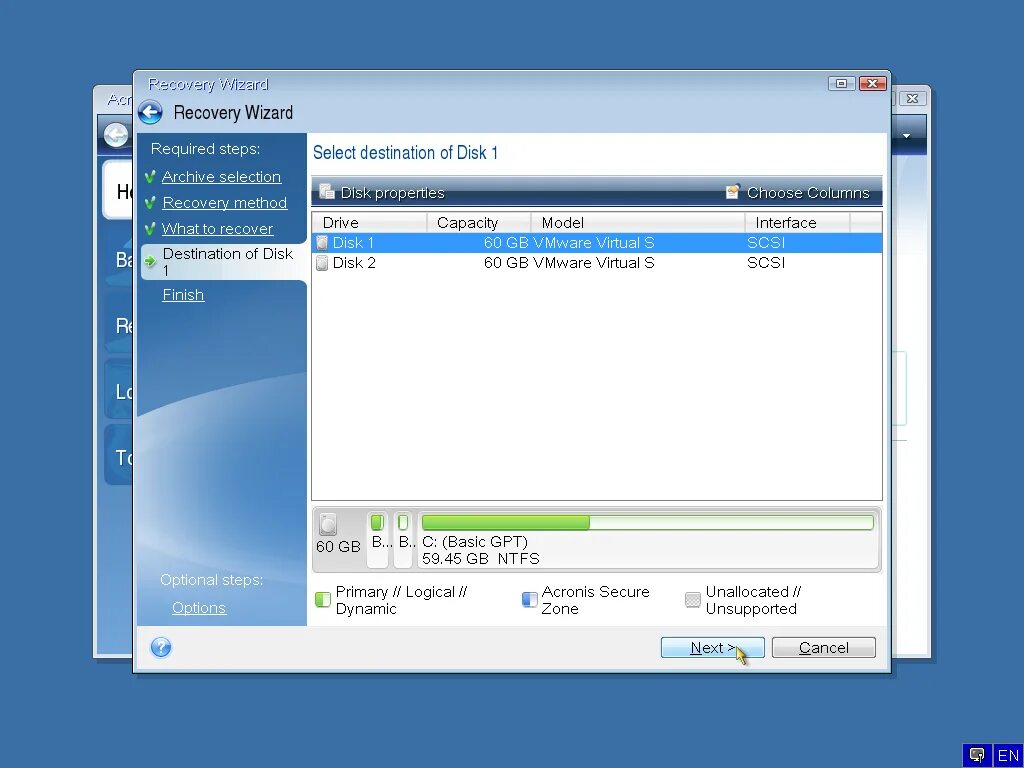This screenshot has width=1024, height=768.
Task: Select the Disk 2 row
Action: click(597, 263)
